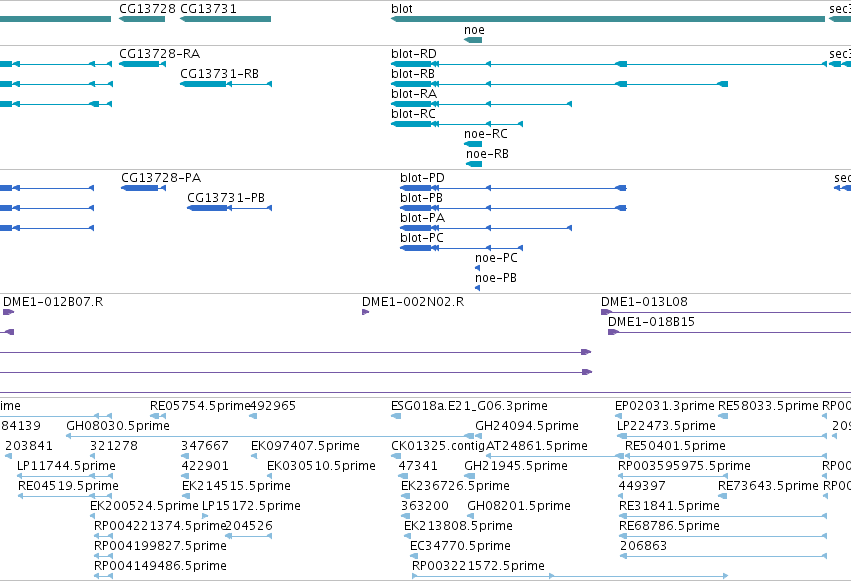The width and height of the screenshot is (851, 581).
Task: Click the 47341 label
Action: [x=418, y=467]
